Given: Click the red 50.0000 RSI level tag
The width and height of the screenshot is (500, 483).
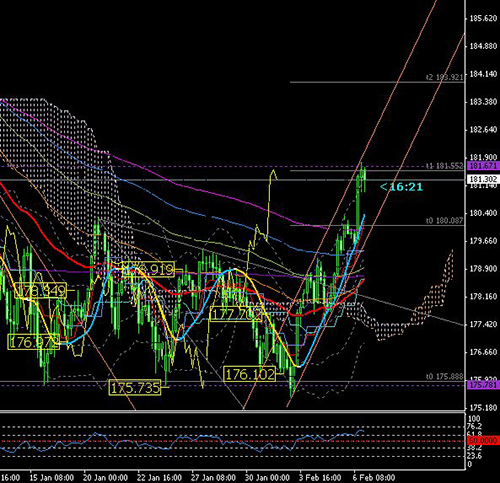Looking at the screenshot, I should (x=483, y=441).
